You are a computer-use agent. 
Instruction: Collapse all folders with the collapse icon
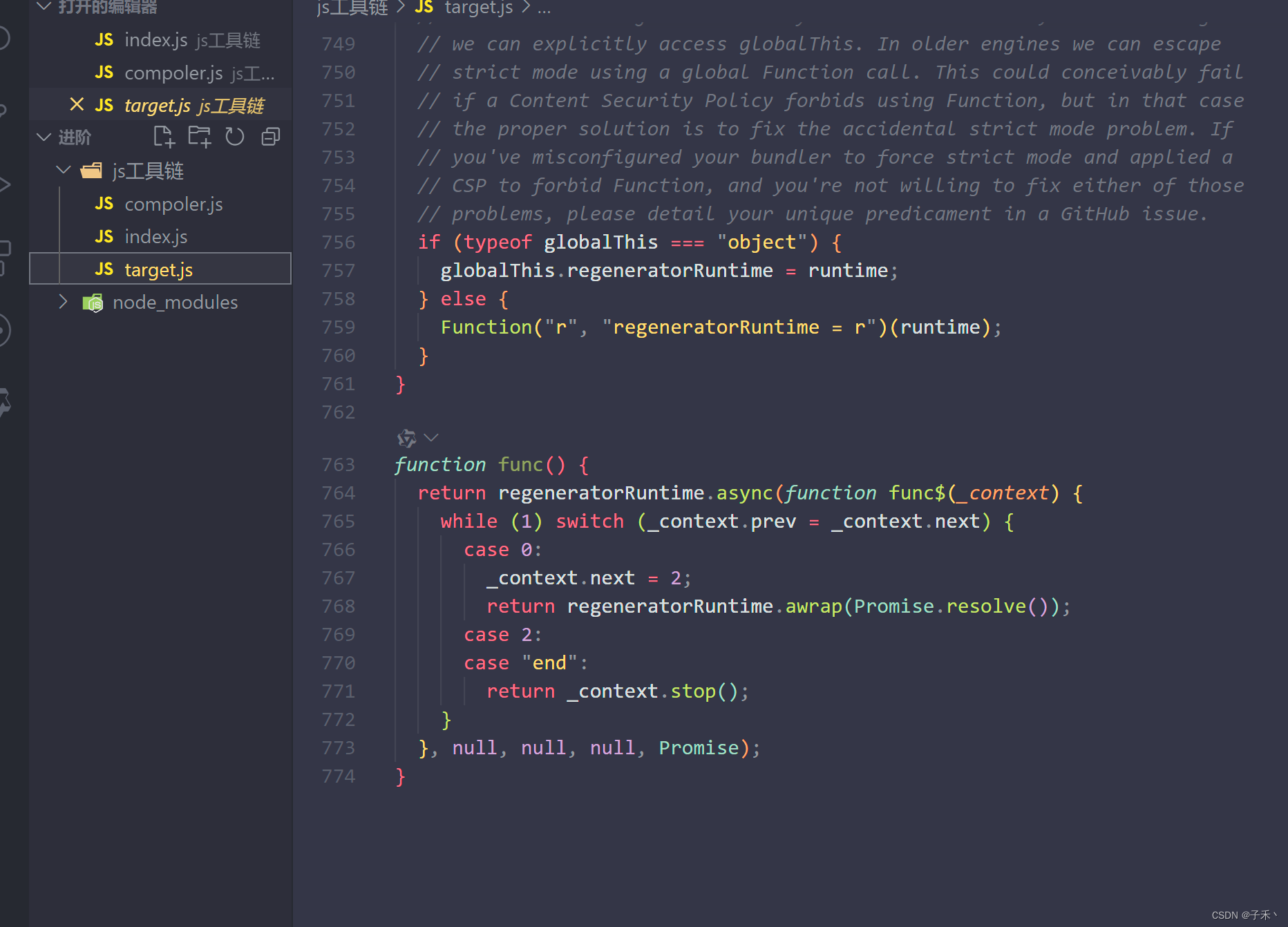270,137
